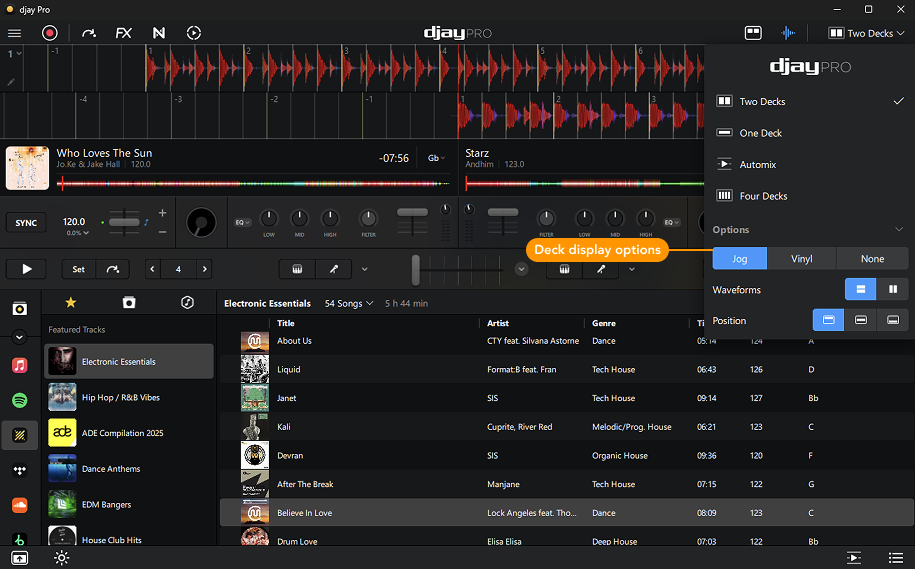The height and width of the screenshot is (569, 915).
Task: Select Jog deck display option
Action: tap(739, 259)
